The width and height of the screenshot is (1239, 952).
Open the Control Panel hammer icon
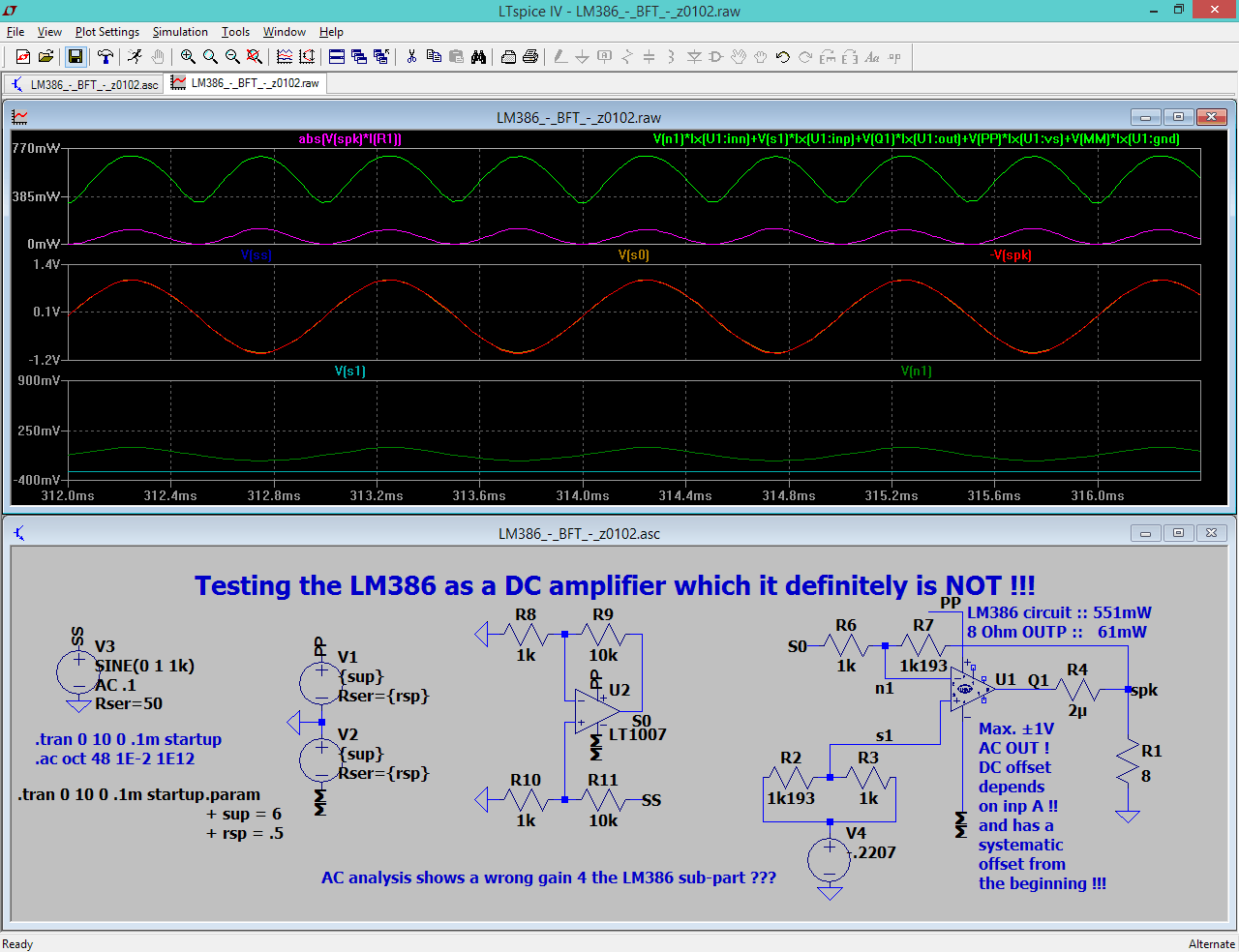105,57
